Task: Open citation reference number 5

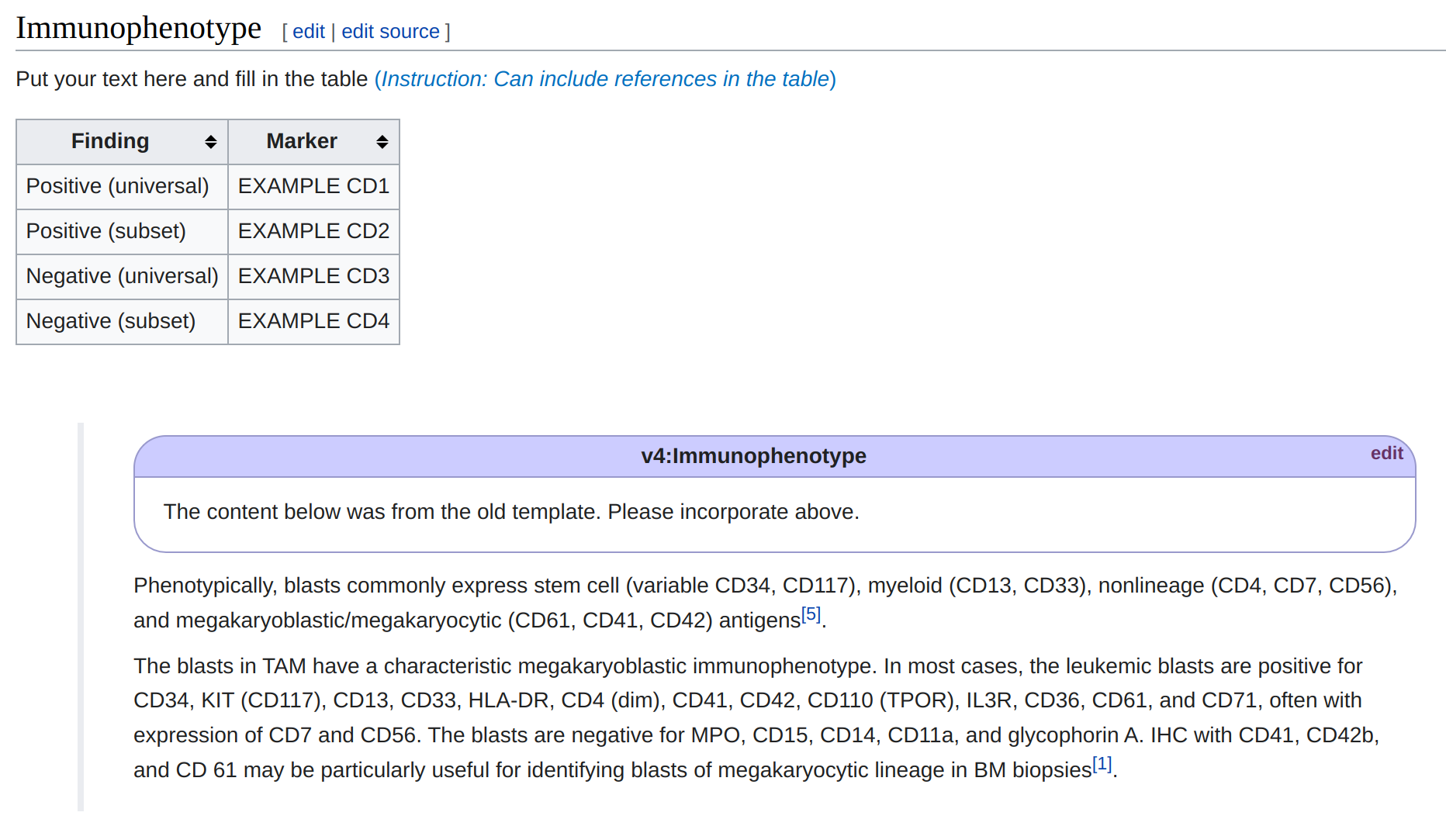Action: pyautogui.click(x=811, y=614)
